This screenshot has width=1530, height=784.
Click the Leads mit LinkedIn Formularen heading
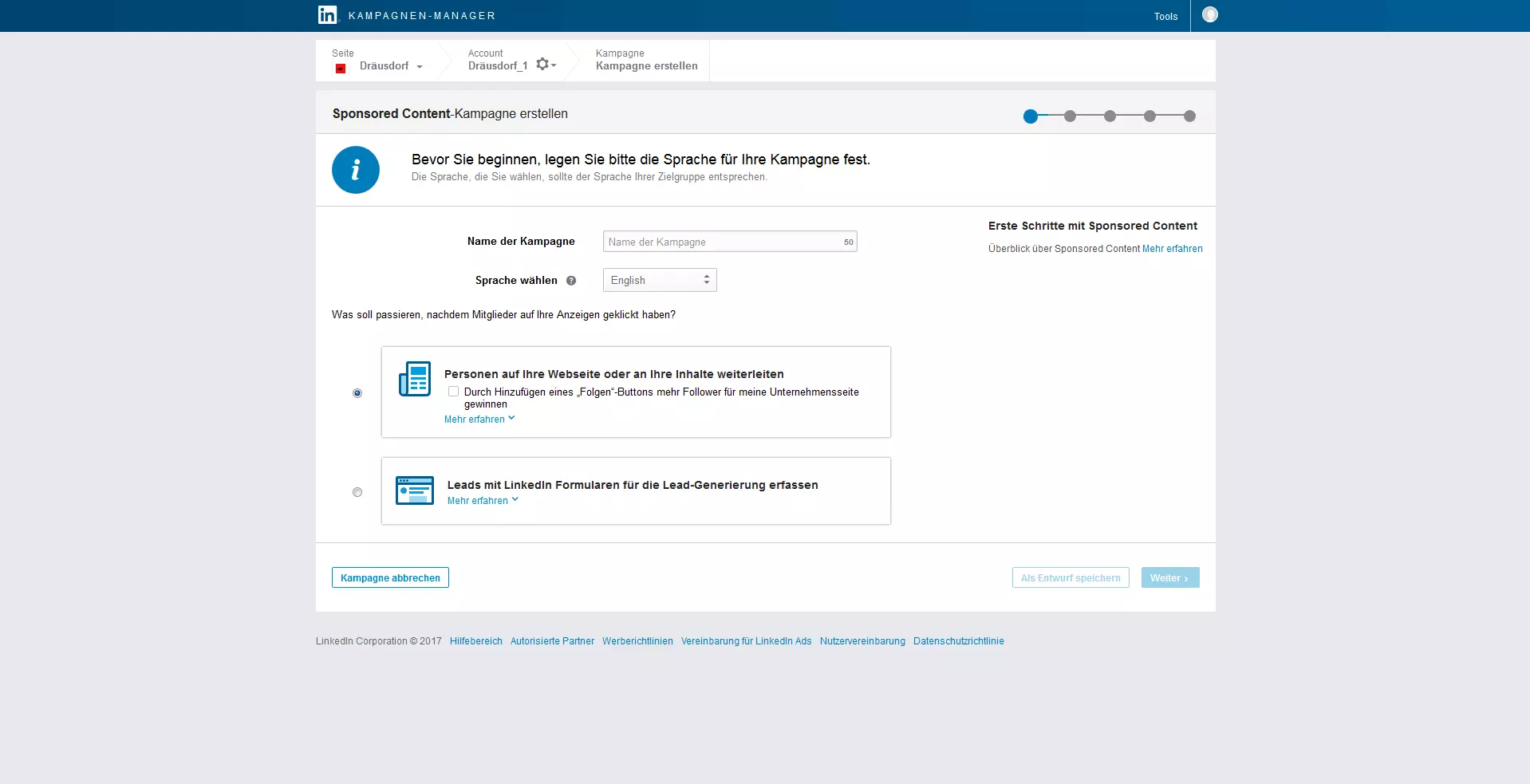[633, 485]
